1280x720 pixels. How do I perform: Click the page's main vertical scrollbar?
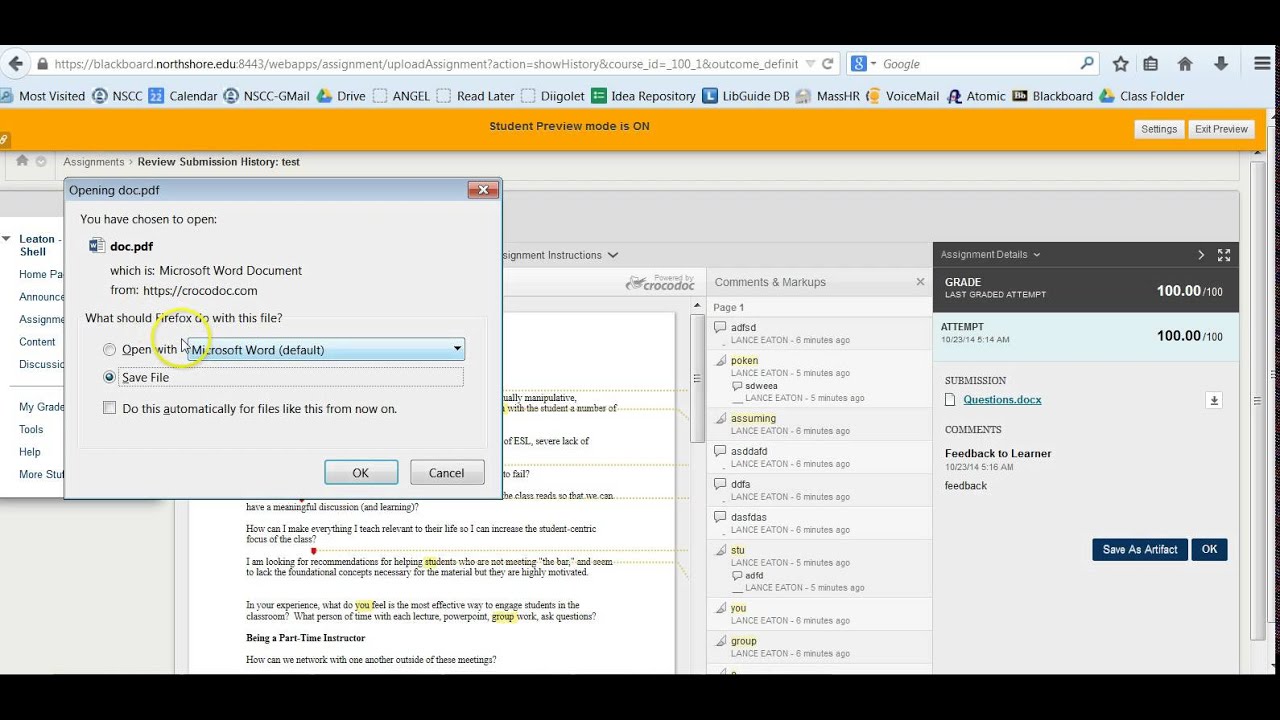click(1258, 400)
